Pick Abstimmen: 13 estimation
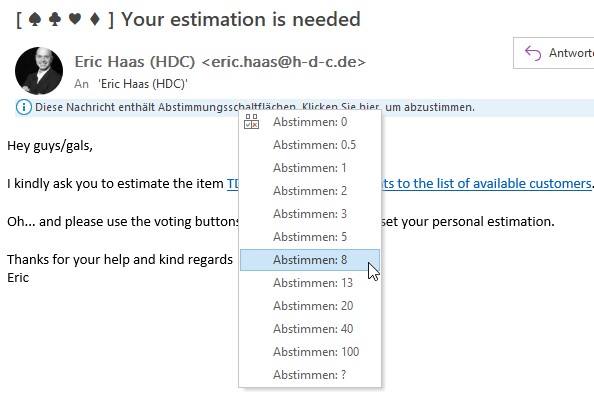Image resolution: width=594 pixels, height=419 pixels. click(x=310, y=283)
